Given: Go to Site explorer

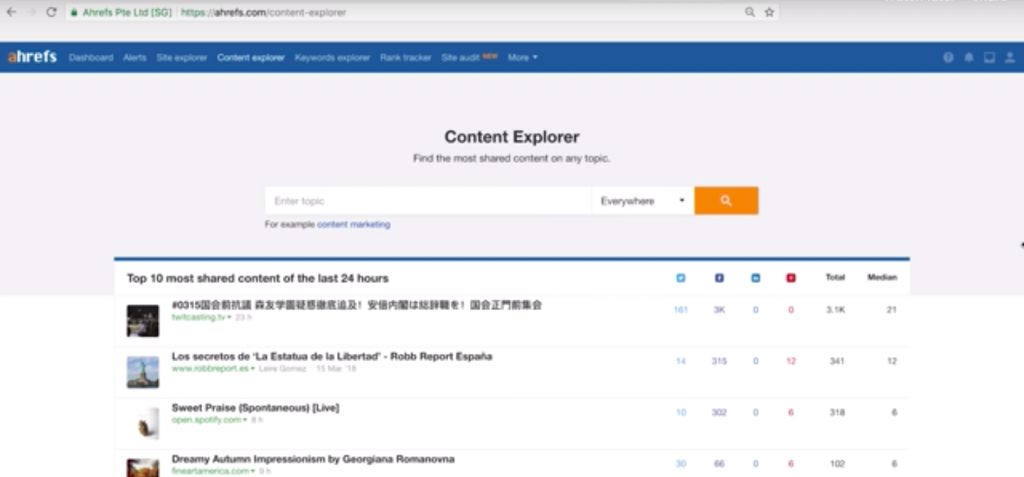Looking at the screenshot, I should (182, 58).
